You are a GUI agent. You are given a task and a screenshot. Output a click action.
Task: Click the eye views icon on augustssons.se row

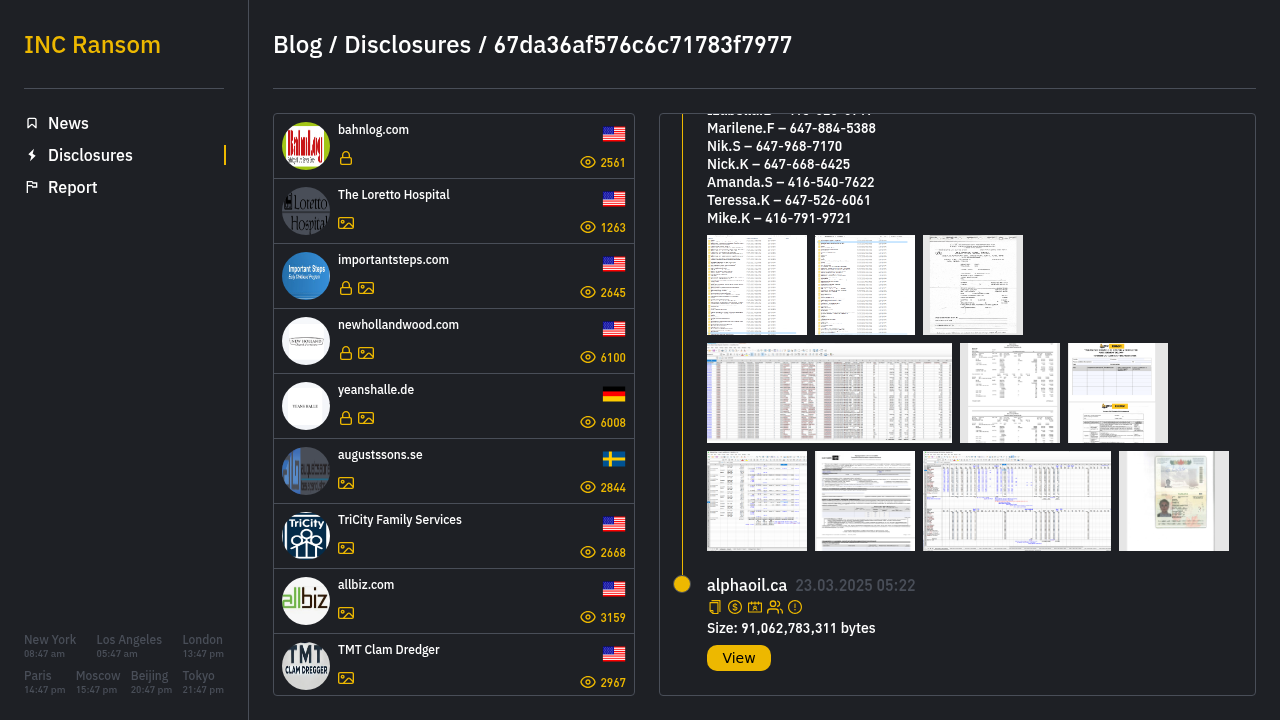(588, 487)
